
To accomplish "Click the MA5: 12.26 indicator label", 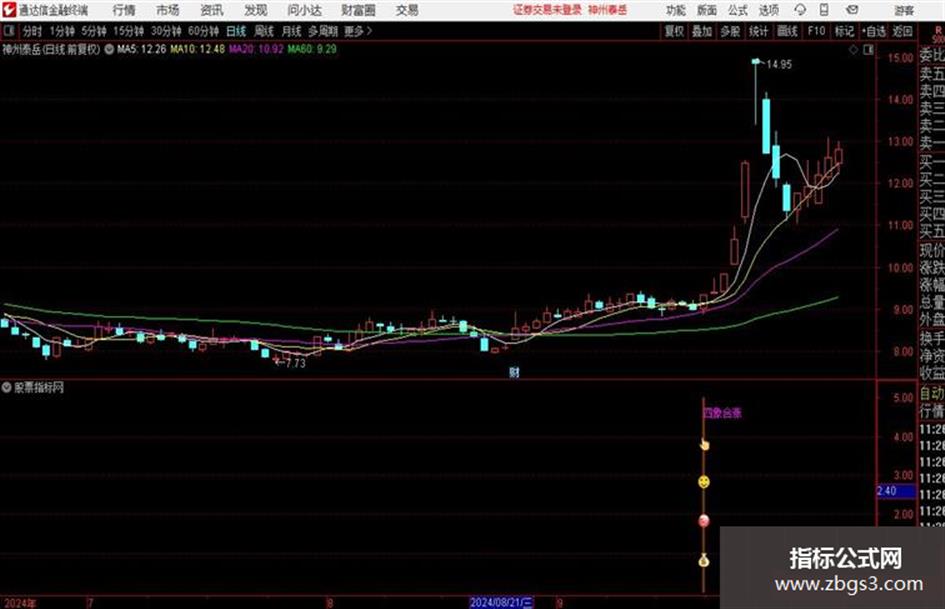I will (142, 49).
